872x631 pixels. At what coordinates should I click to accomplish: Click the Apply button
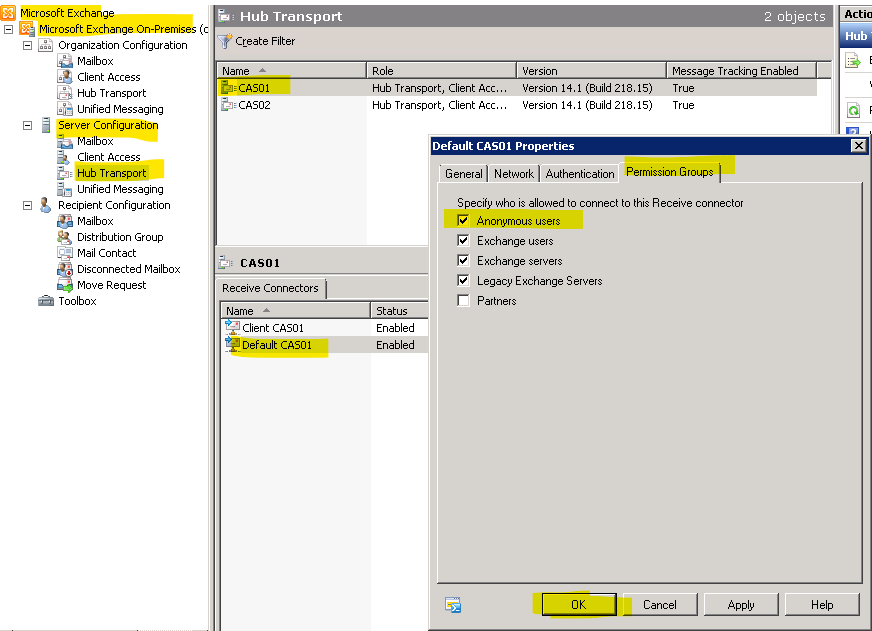click(x=740, y=605)
